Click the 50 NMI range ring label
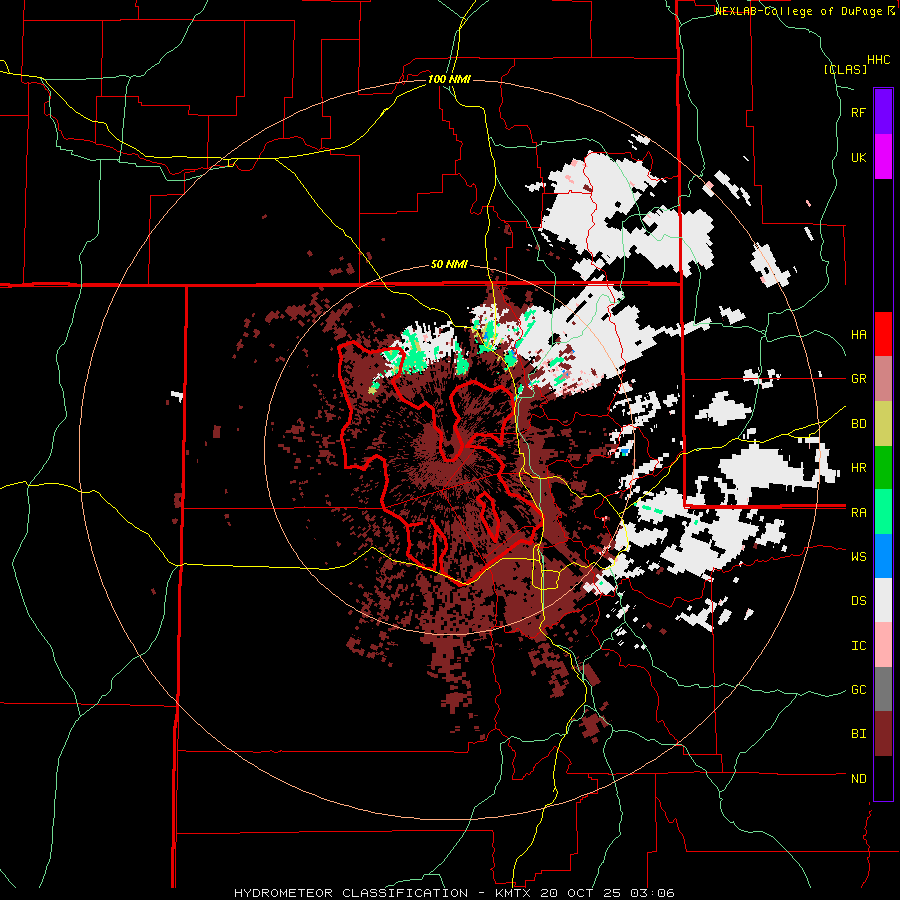 click(449, 265)
